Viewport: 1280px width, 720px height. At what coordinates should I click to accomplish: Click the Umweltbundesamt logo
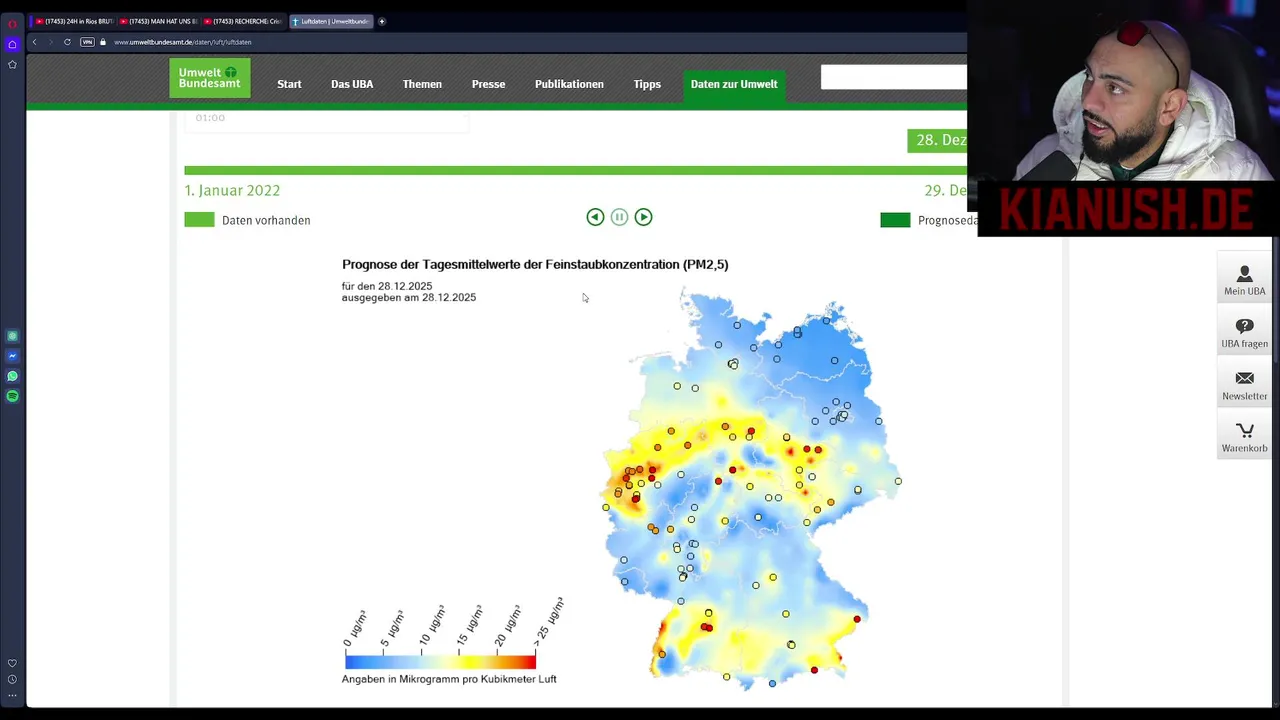click(209, 78)
